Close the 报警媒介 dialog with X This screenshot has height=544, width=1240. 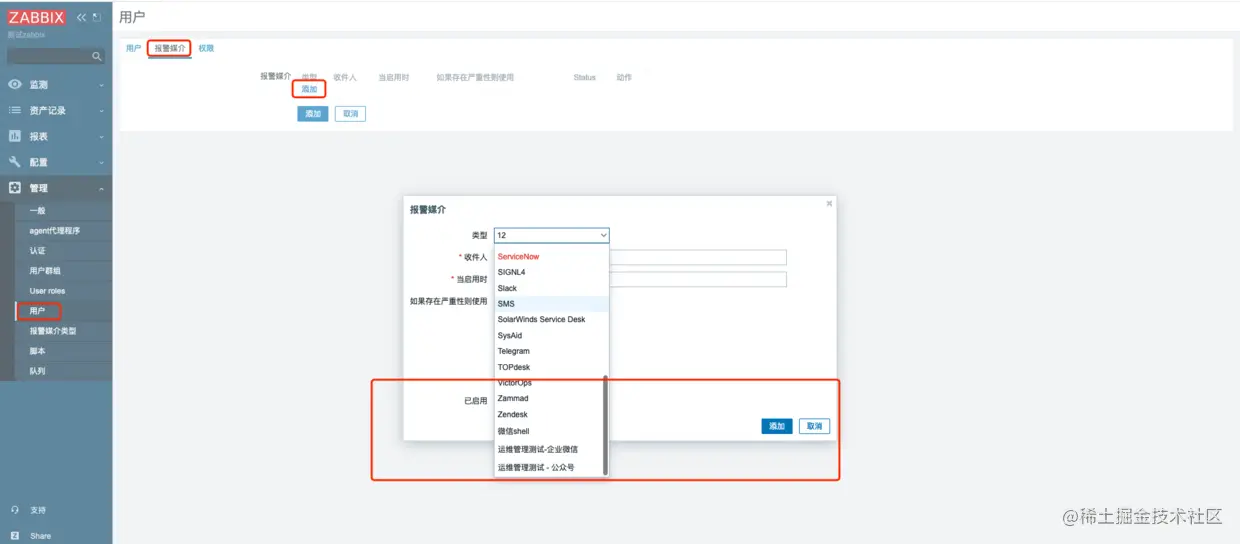[x=829, y=203]
